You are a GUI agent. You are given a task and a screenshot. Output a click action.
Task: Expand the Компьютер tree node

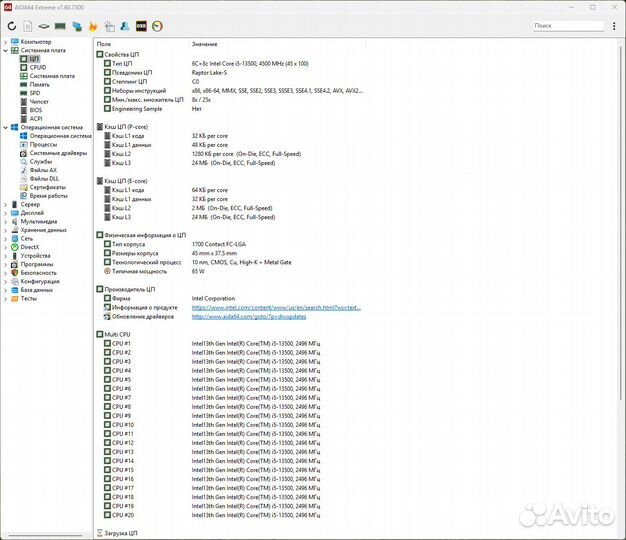coord(5,41)
